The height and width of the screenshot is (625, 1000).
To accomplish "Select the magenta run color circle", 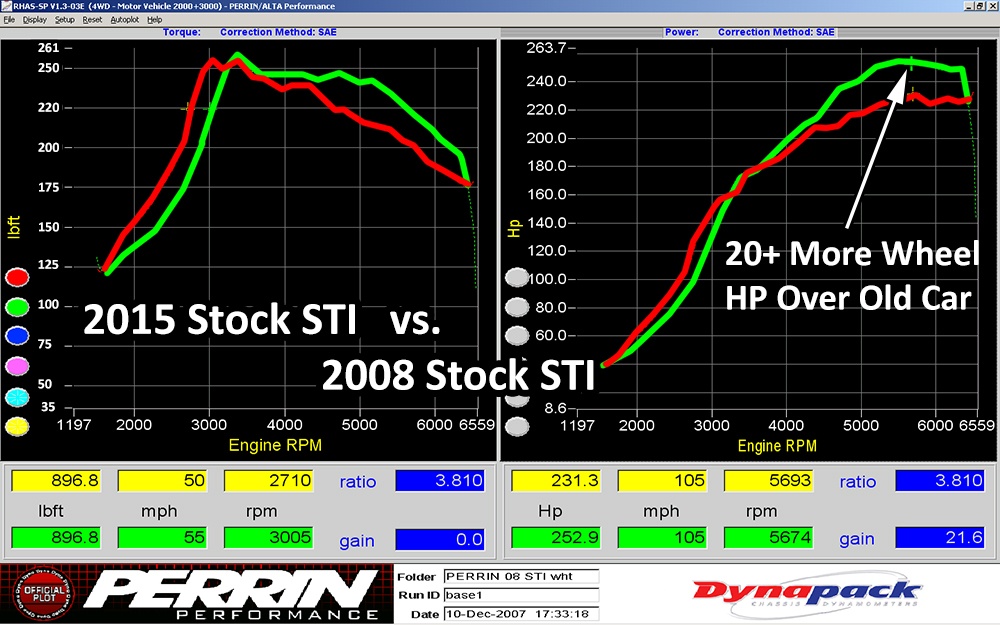I will pos(17,366).
